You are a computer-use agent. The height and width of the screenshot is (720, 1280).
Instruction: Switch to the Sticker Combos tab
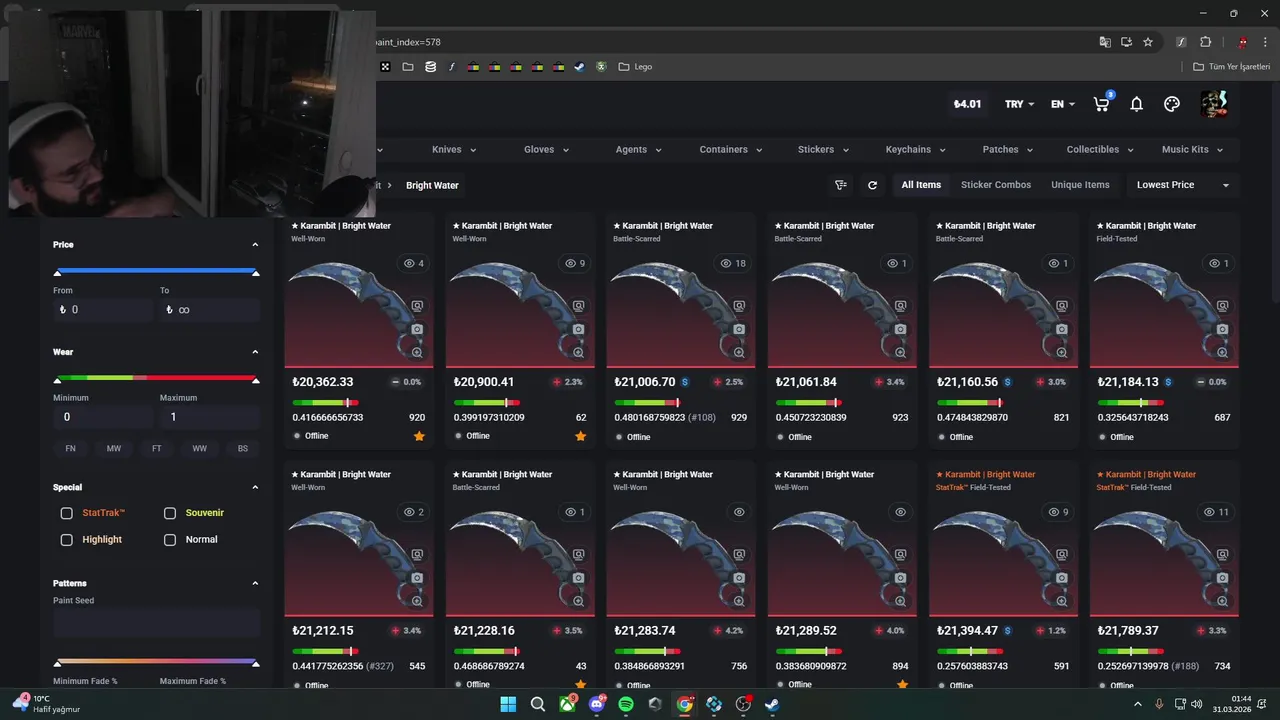pos(996,185)
